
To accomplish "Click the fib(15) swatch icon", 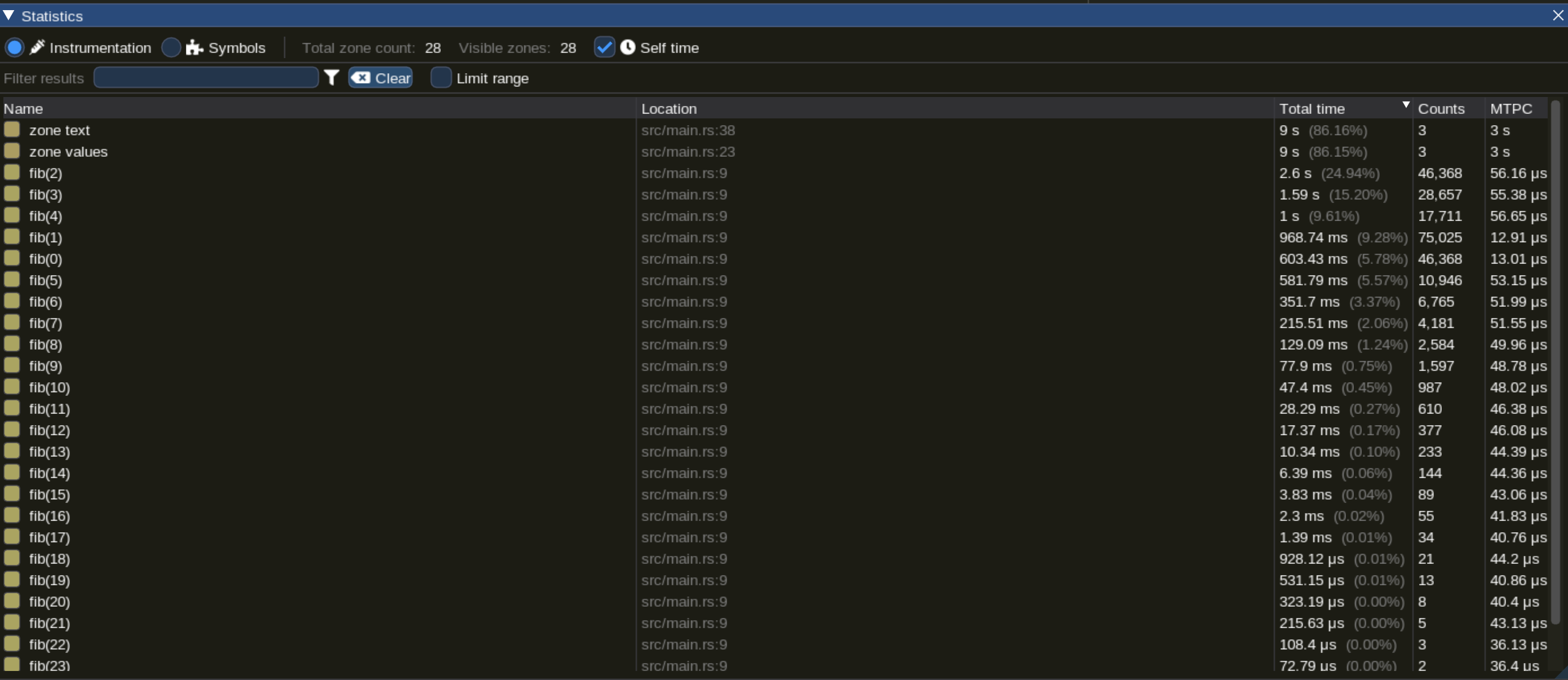I will point(12,494).
